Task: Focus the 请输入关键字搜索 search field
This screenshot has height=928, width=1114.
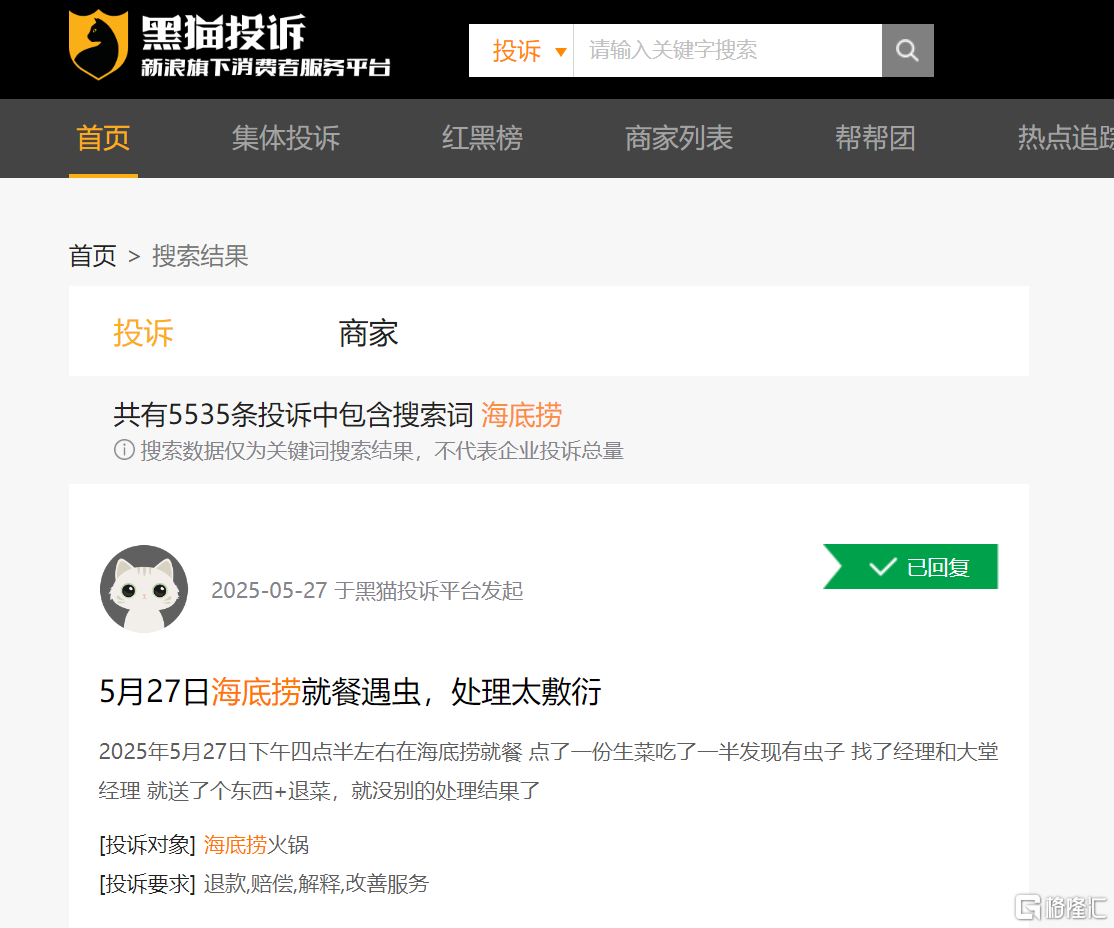Action: coord(728,50)
